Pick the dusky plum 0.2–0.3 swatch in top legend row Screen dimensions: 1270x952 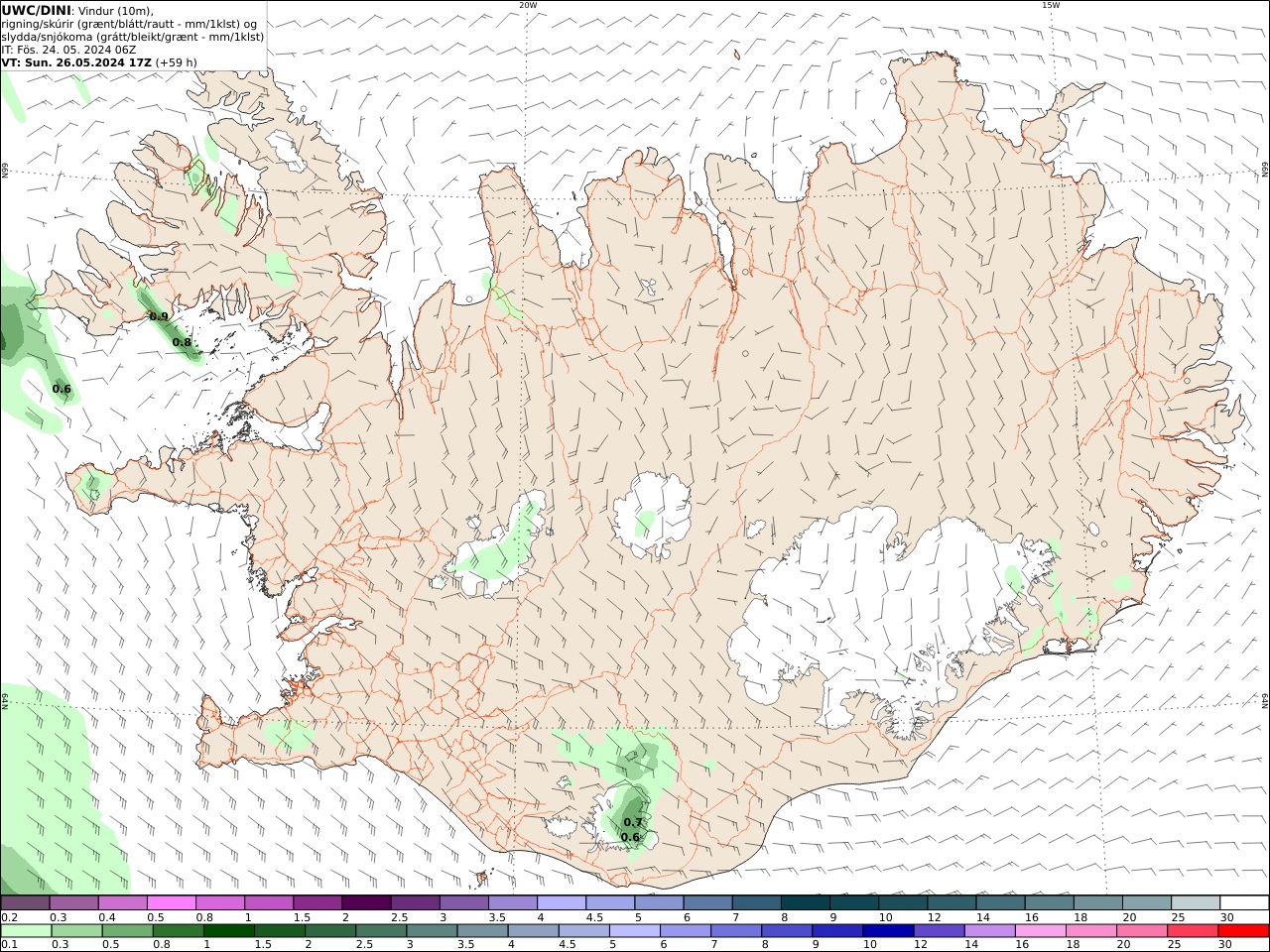(x=26, y=903)
